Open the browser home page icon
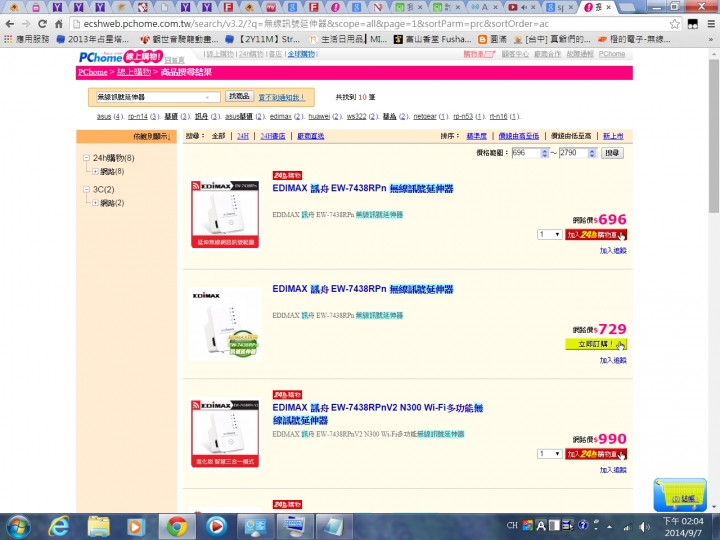 58,24
